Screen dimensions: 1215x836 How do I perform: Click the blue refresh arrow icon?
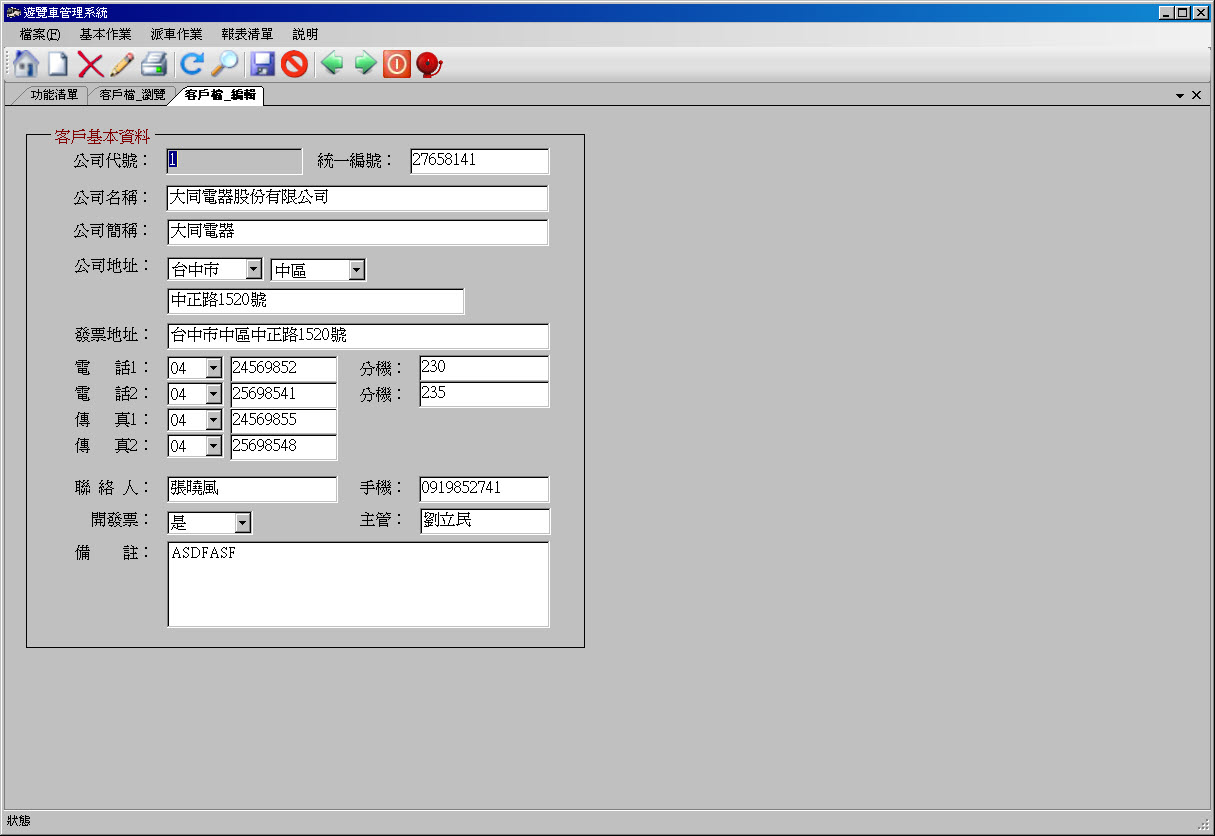point(191,64)
